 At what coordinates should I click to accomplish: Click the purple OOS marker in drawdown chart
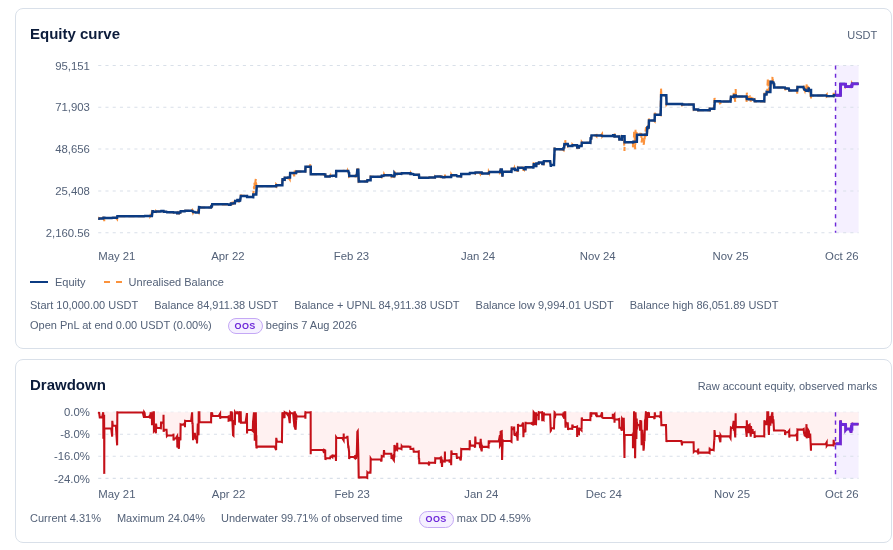[835, 445]
